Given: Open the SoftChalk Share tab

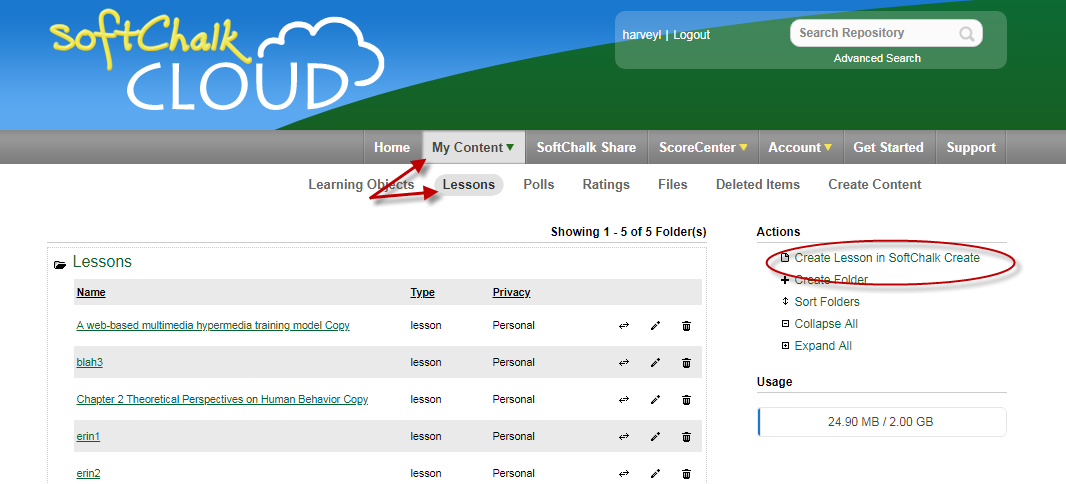Looking at the screenshot, I should click(x=586, y=148).
